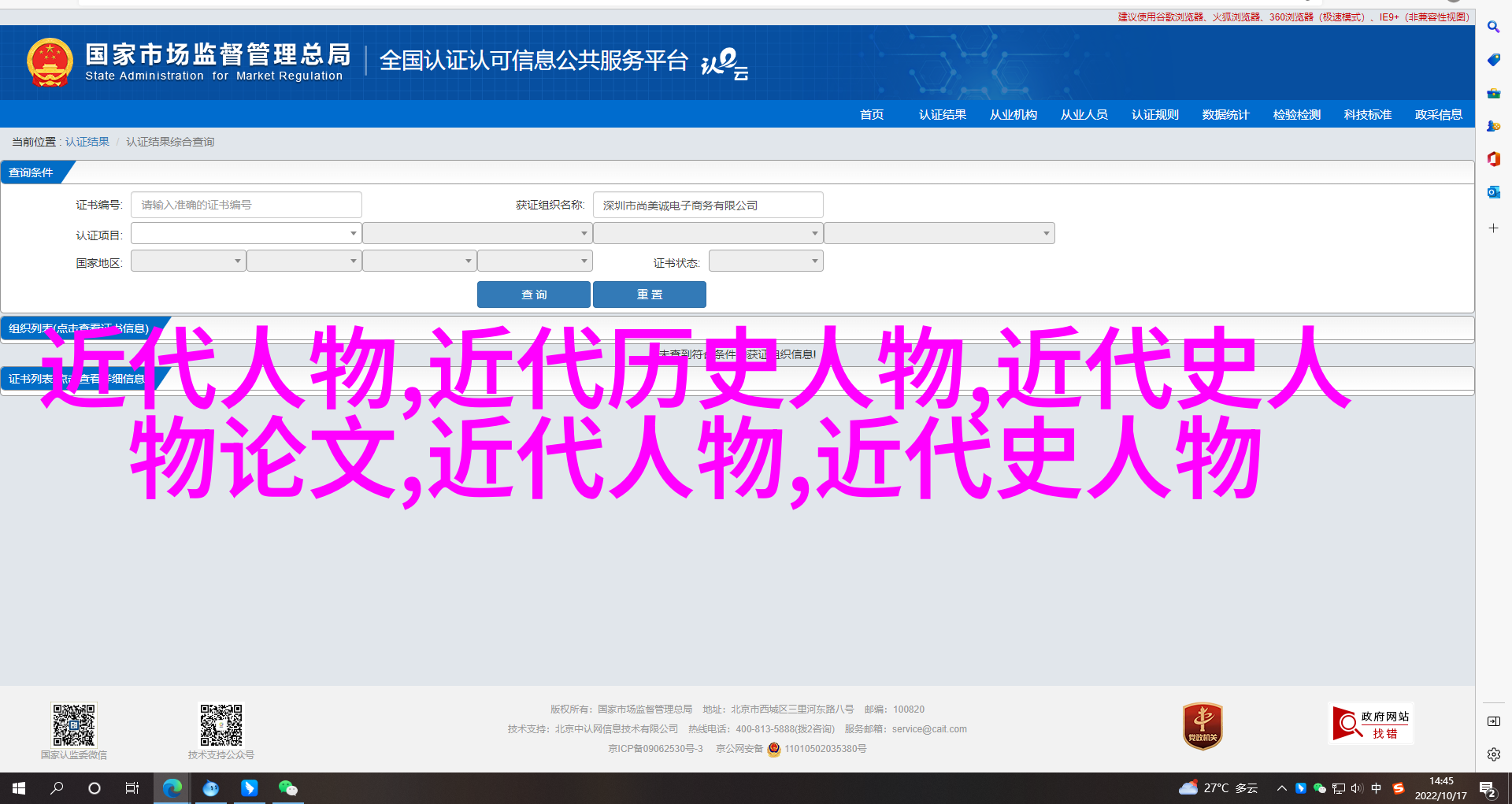Open the Outlook sidebar icon

pyautogui.click(x=1493, y=192)
